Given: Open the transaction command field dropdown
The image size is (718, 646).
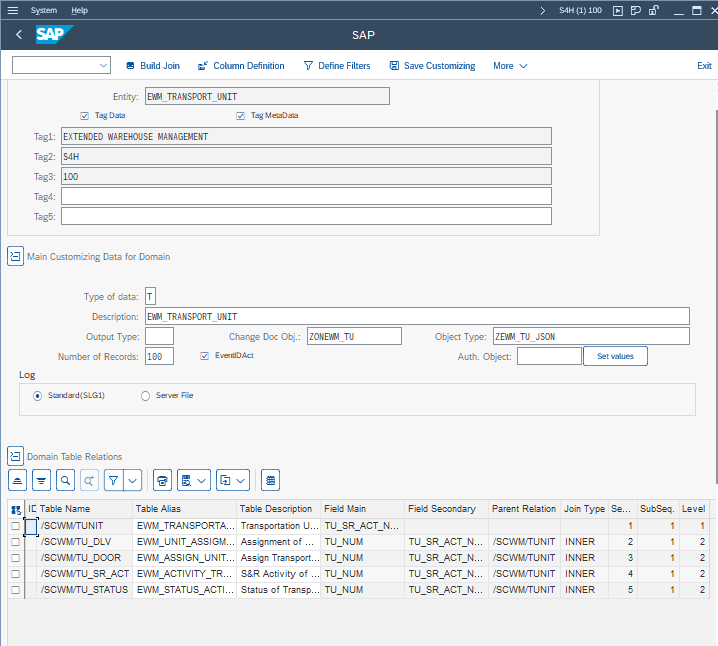Looking at the screenshot, I should tap(104, 66).
